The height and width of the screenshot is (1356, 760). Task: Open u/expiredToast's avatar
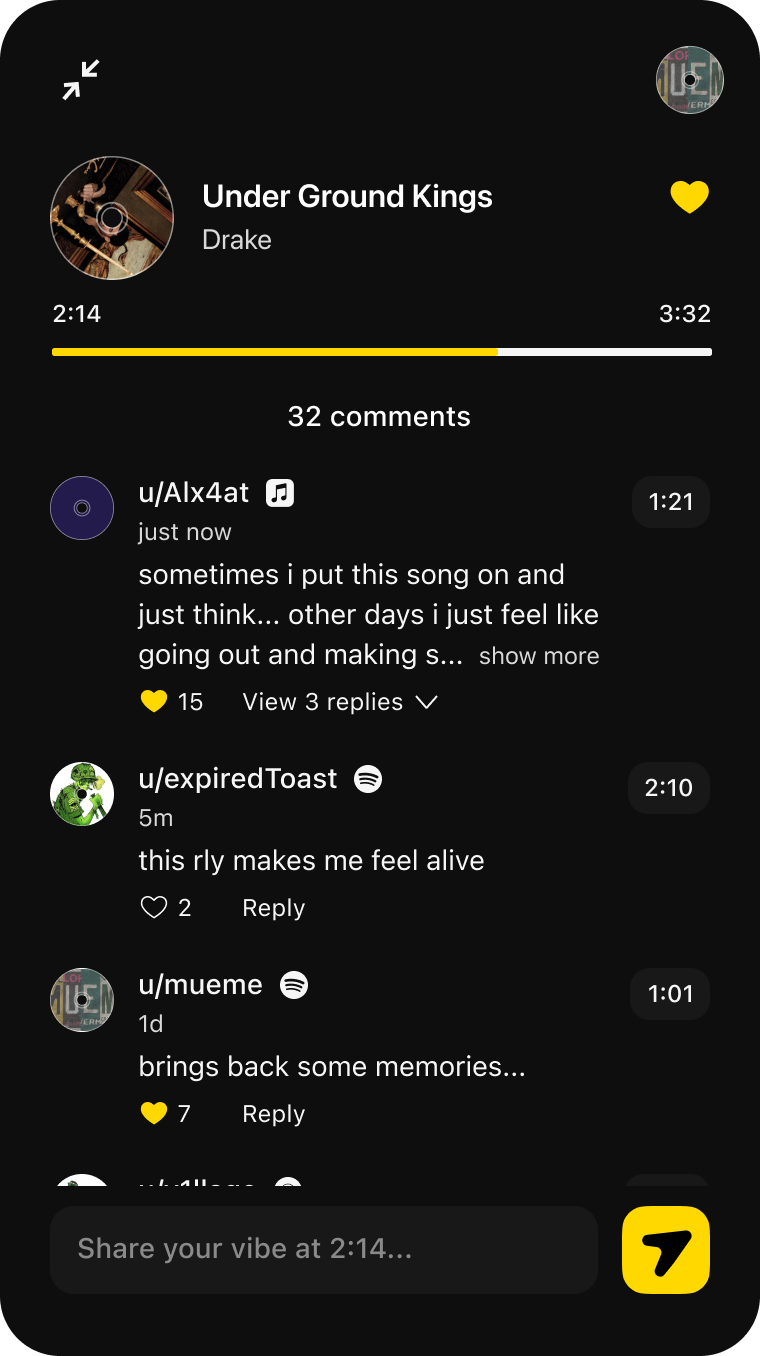tap(82, 794)
